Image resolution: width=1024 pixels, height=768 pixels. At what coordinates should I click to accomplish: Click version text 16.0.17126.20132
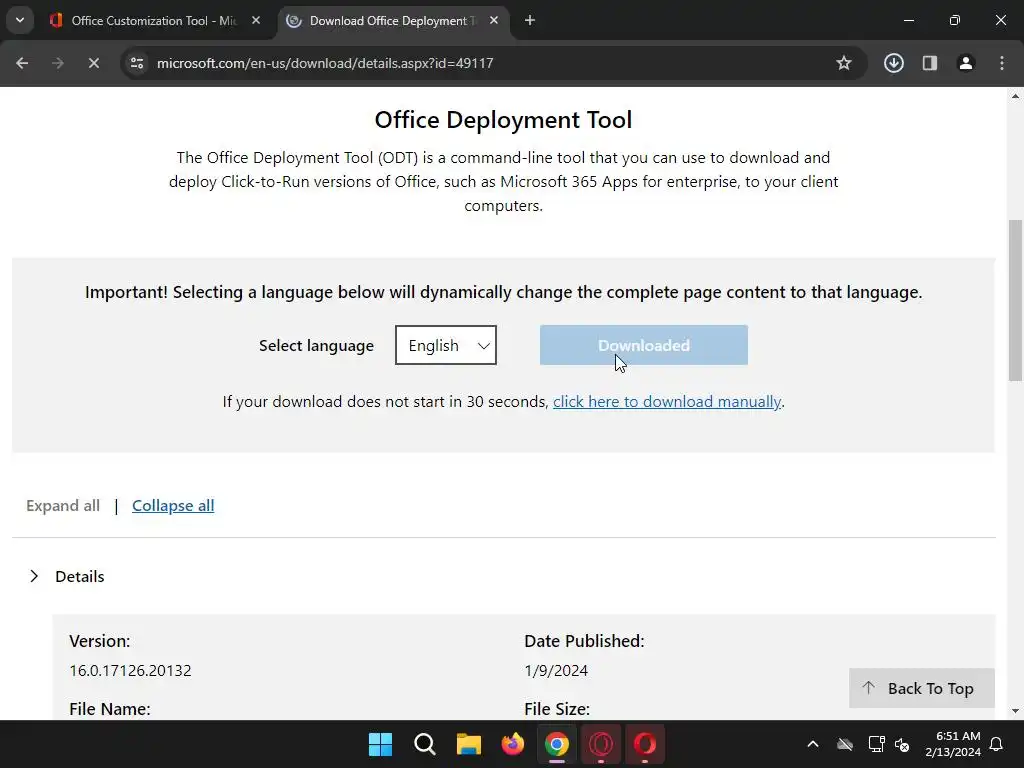[131, 671]
